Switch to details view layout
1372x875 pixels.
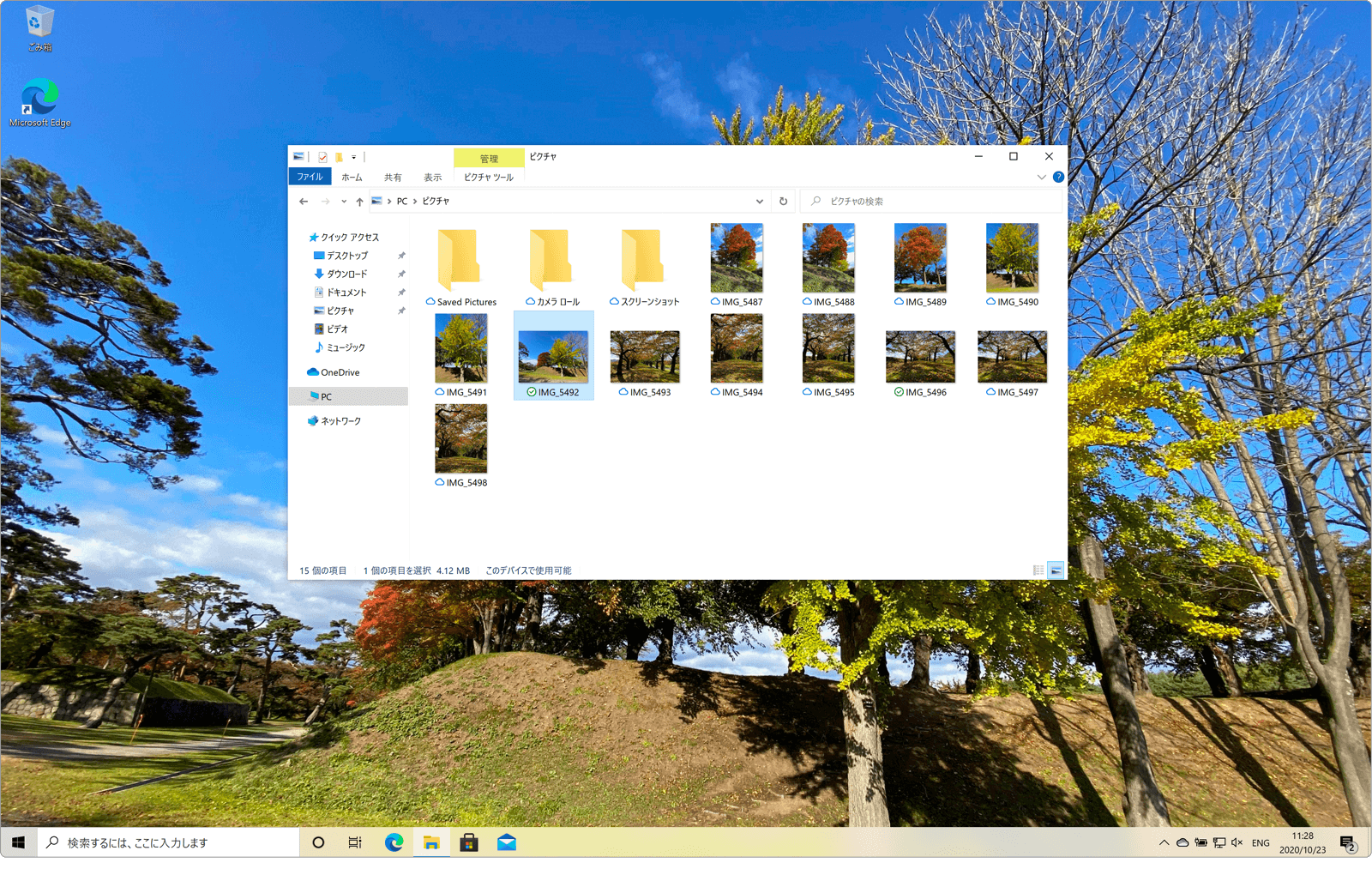(1038, 570)
